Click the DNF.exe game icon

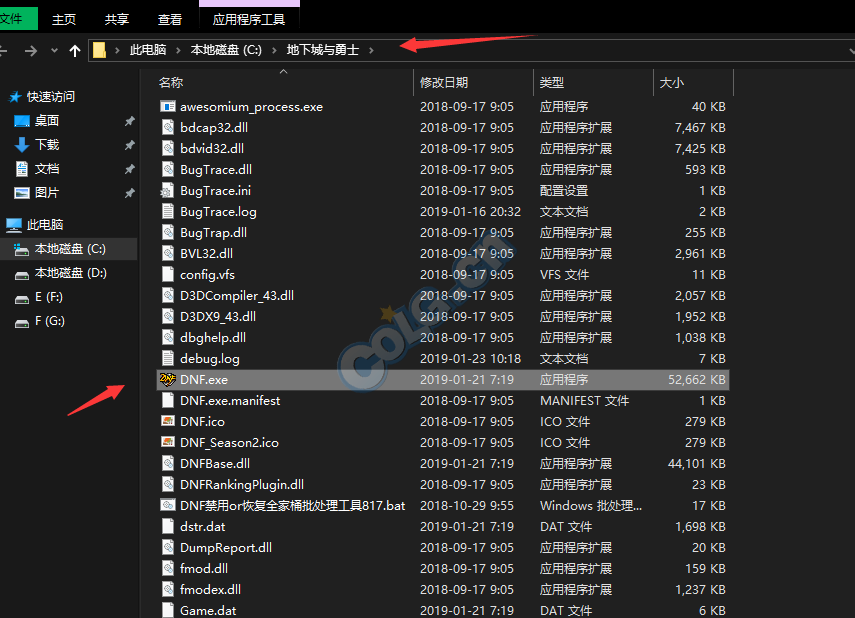click(167, 379)
